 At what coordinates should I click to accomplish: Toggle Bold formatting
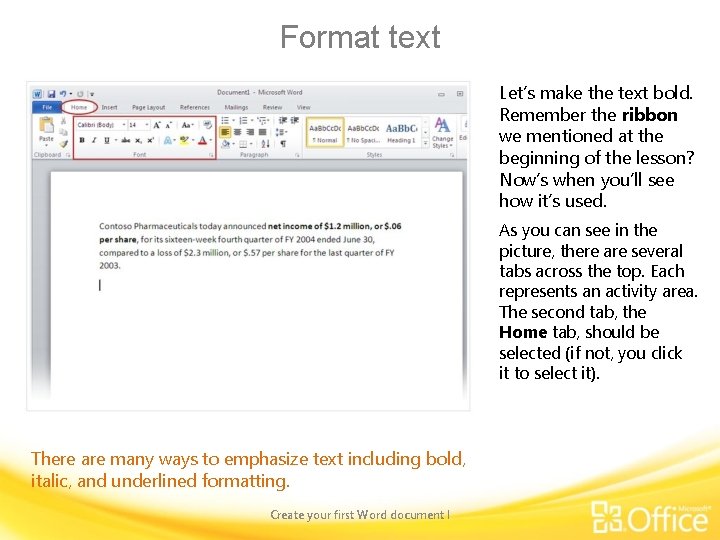click(x=82, y=141)
